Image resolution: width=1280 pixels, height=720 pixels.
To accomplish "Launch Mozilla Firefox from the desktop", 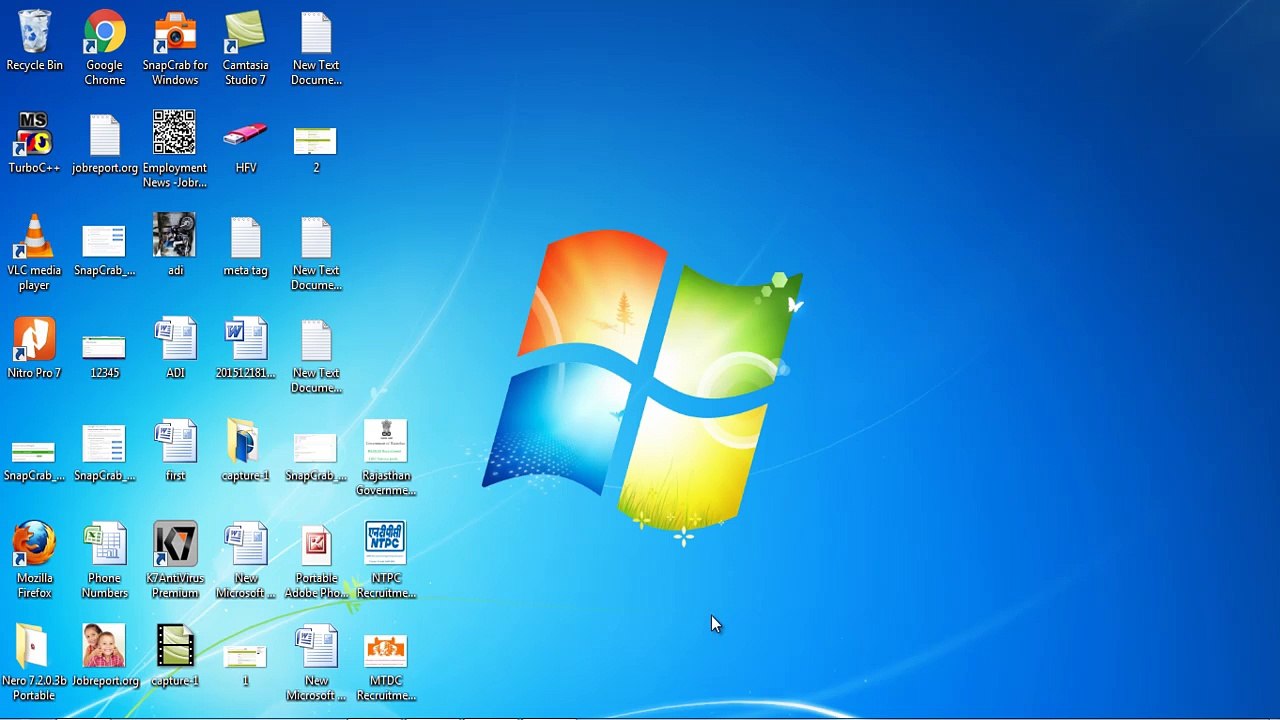I will click(34, 560).
